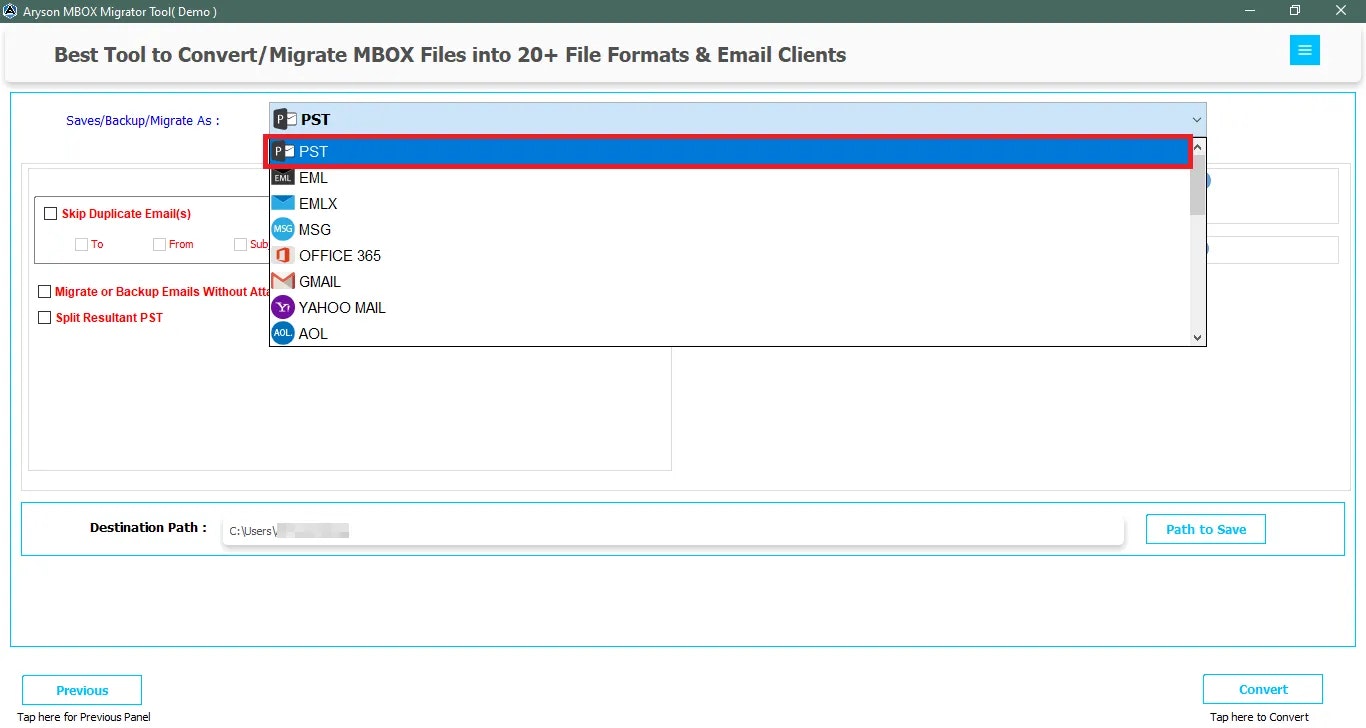Tick the To duplicate filter checkbox
The width and height of the screenshot is (1366, 728).
82,244
